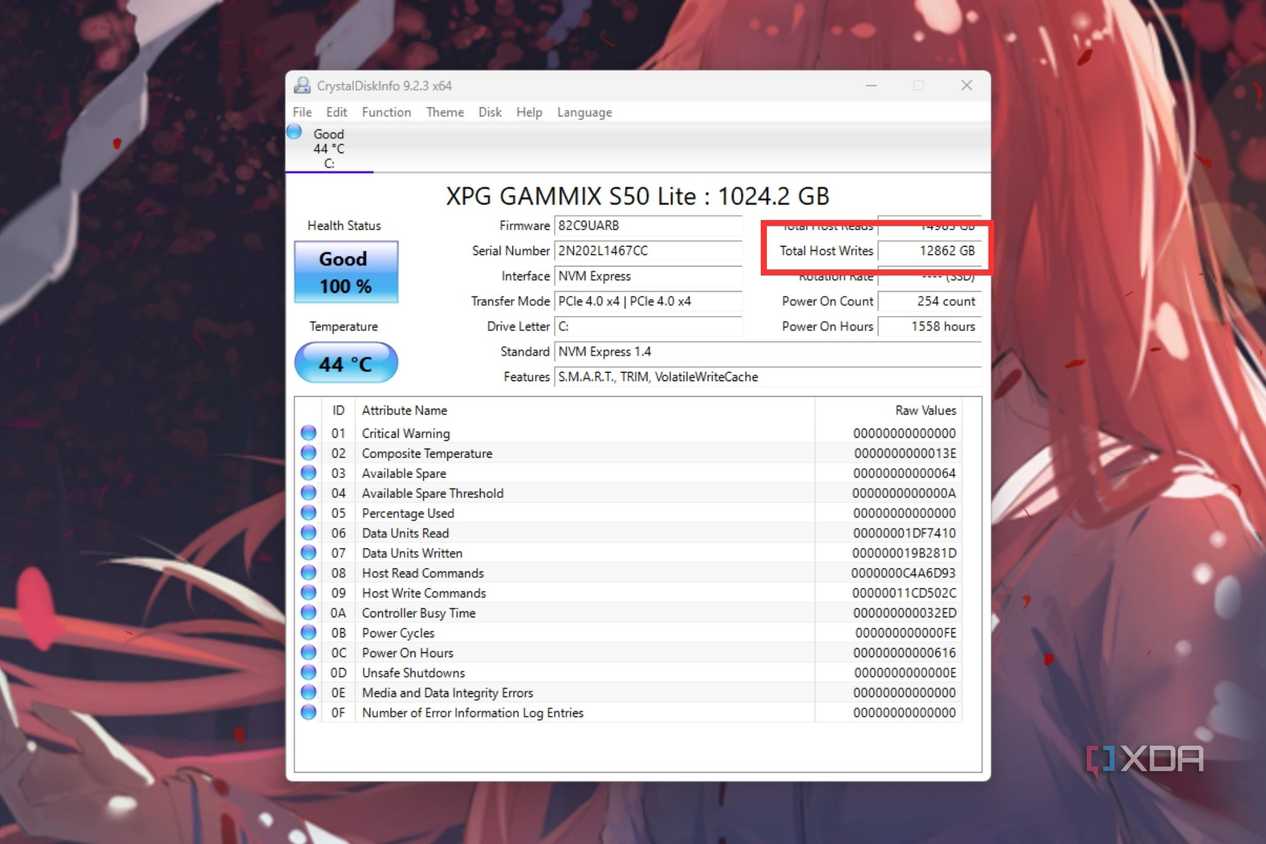Click the status orb for Number of Error Information Log Entries

pyautogui.click(x=309, y=713)
